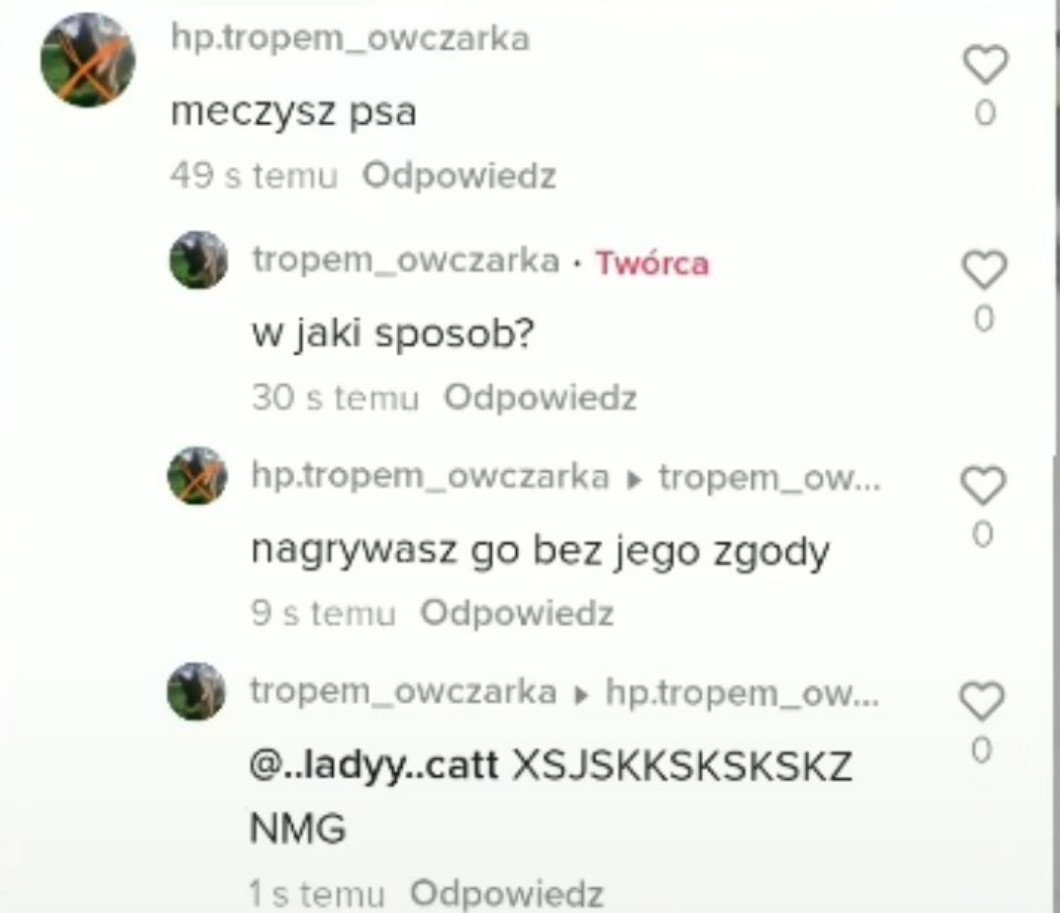Open truncated "hp.tropem_ow..." reply target name

click(742, 693)
